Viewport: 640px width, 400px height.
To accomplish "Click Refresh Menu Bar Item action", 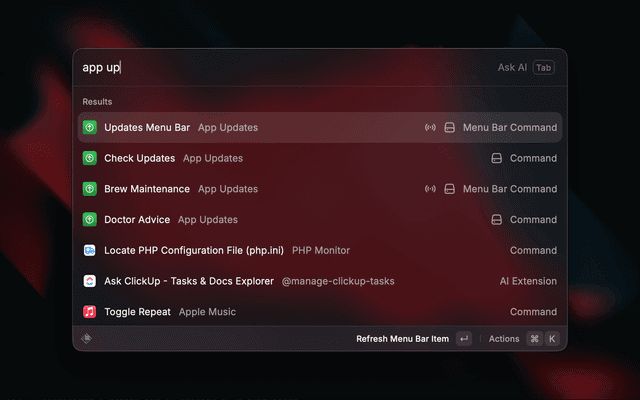I will [402, 339].
